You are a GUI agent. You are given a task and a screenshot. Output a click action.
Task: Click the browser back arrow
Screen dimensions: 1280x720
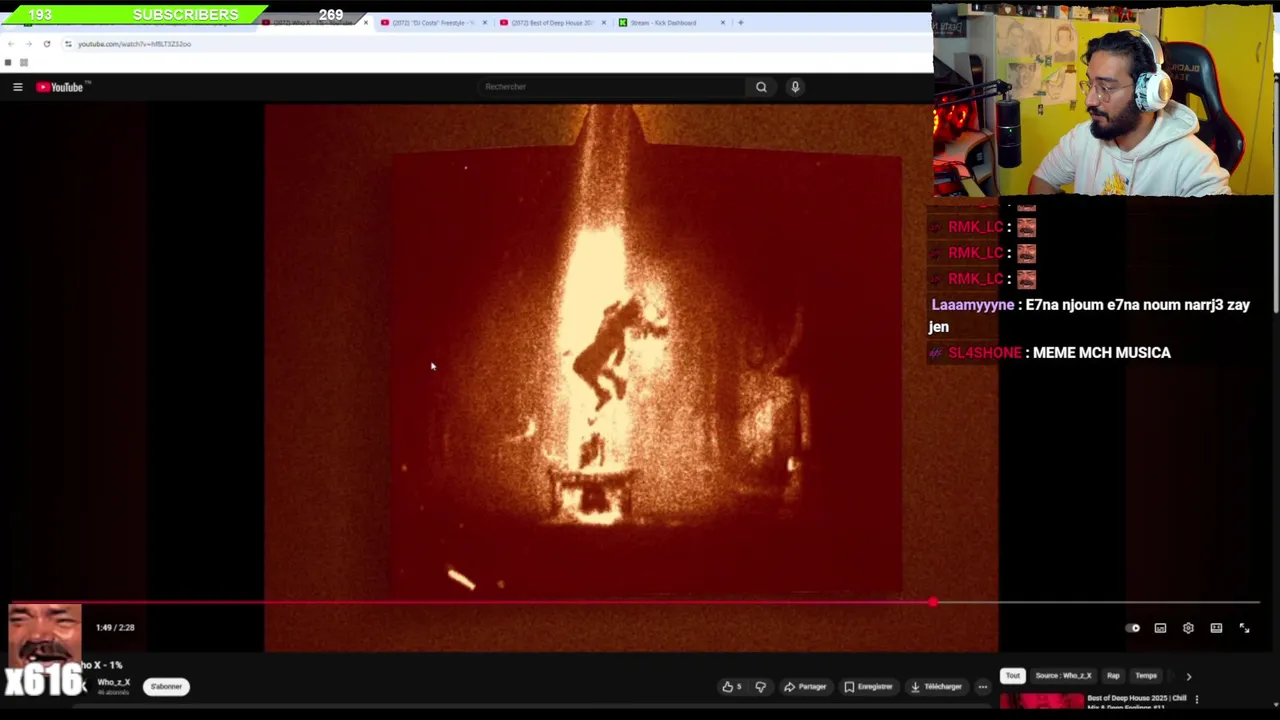(x=11, y=44)
